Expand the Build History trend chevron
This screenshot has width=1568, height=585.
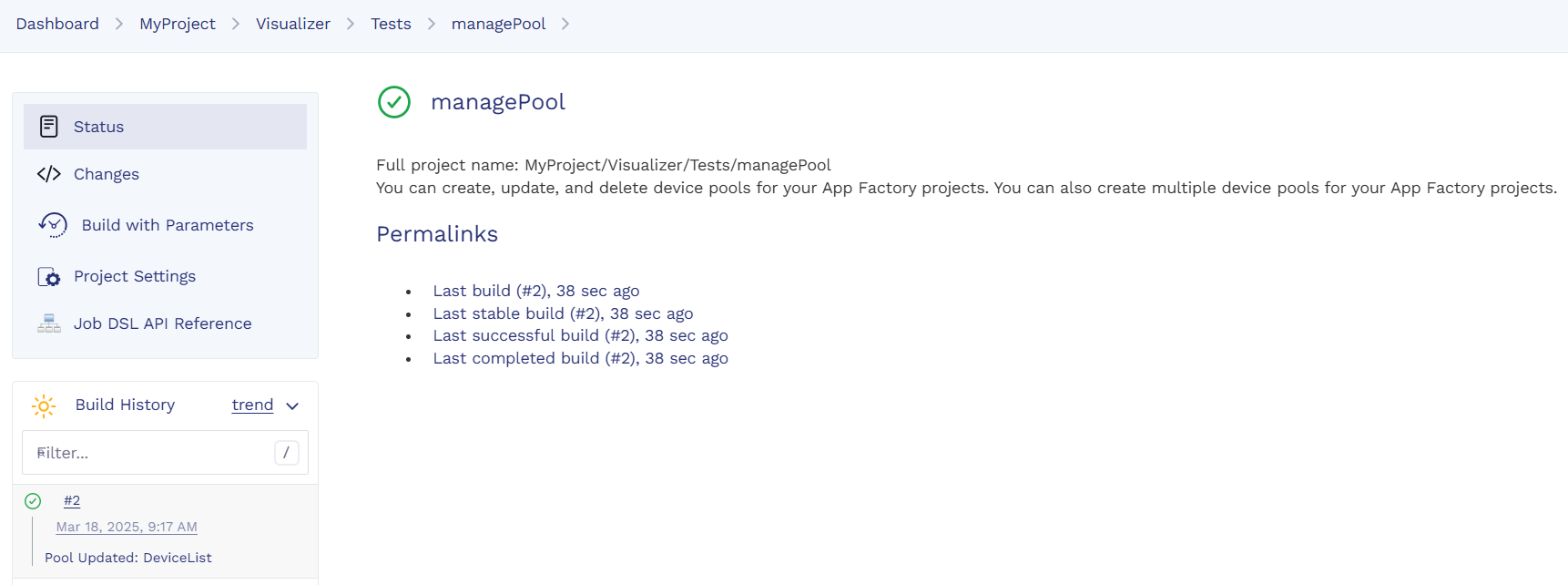(292, 406)
